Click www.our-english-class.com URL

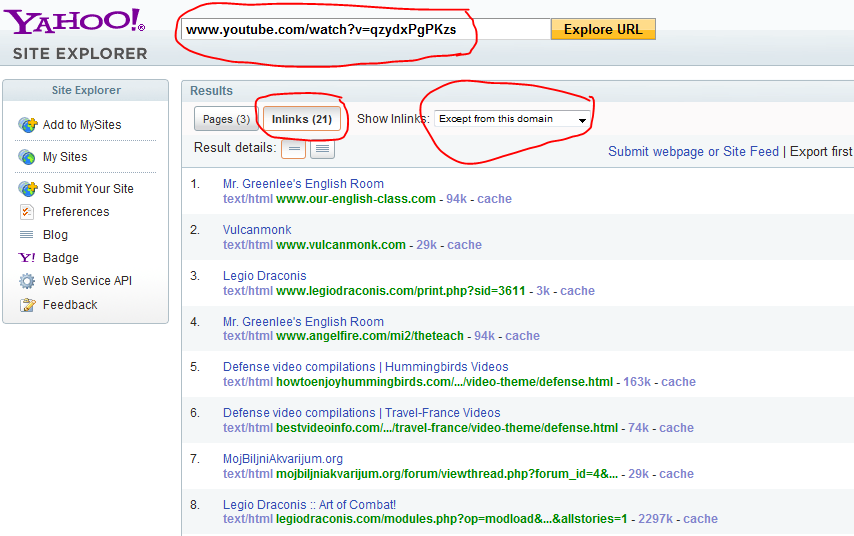pos(356,199)
